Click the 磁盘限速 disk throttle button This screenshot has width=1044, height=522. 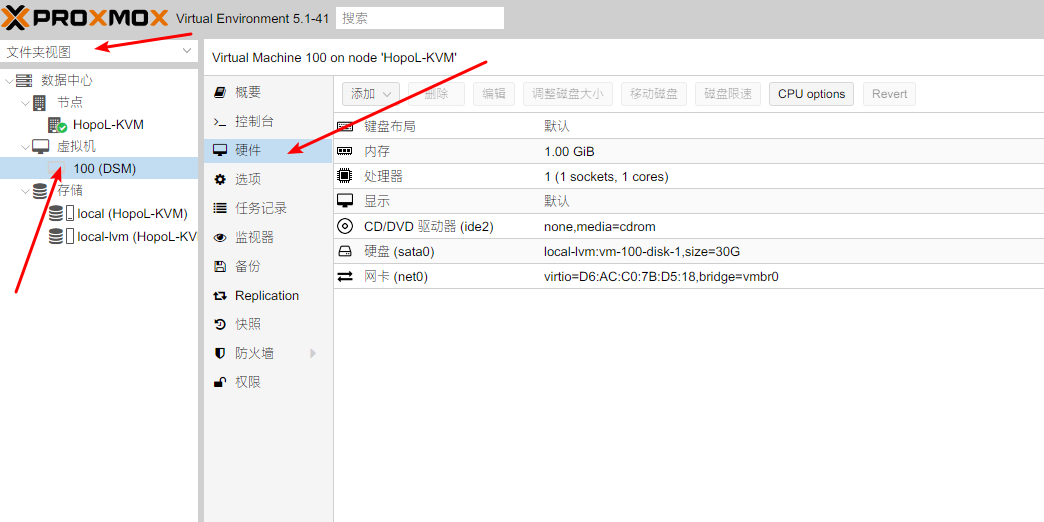[728, 94]
